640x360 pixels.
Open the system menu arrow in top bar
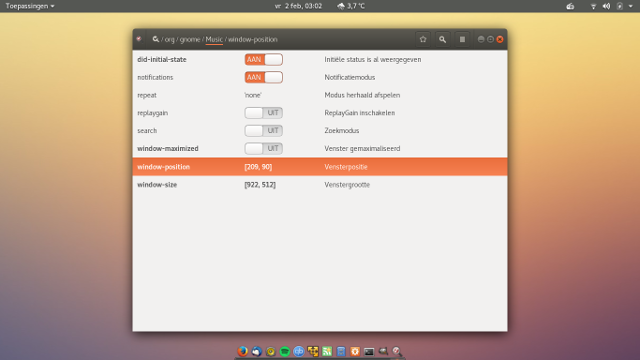(x=631, y=6)
